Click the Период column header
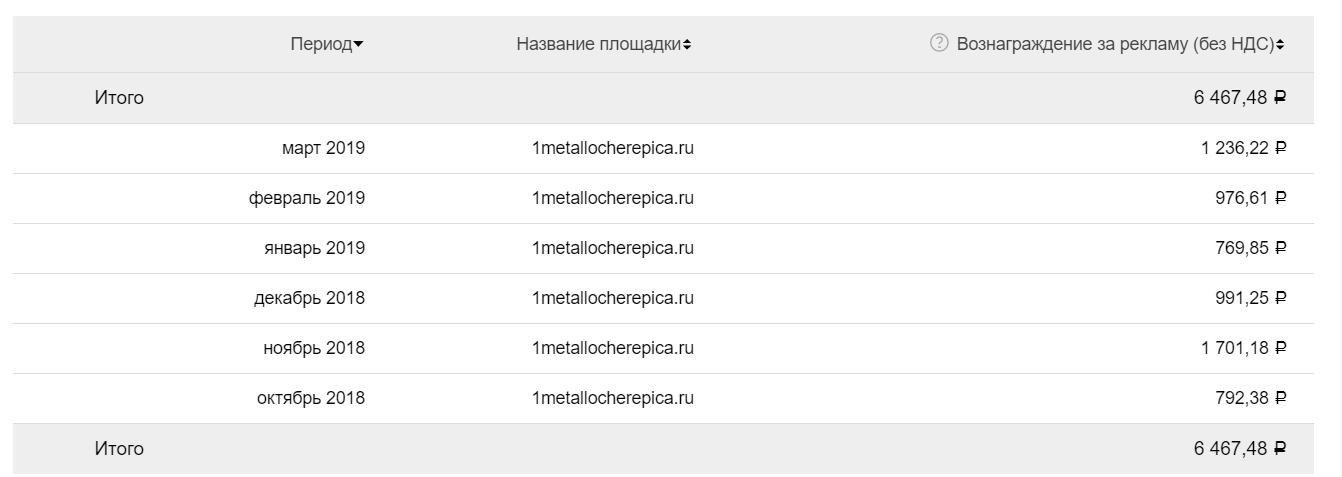 click(x=321, y=44)
